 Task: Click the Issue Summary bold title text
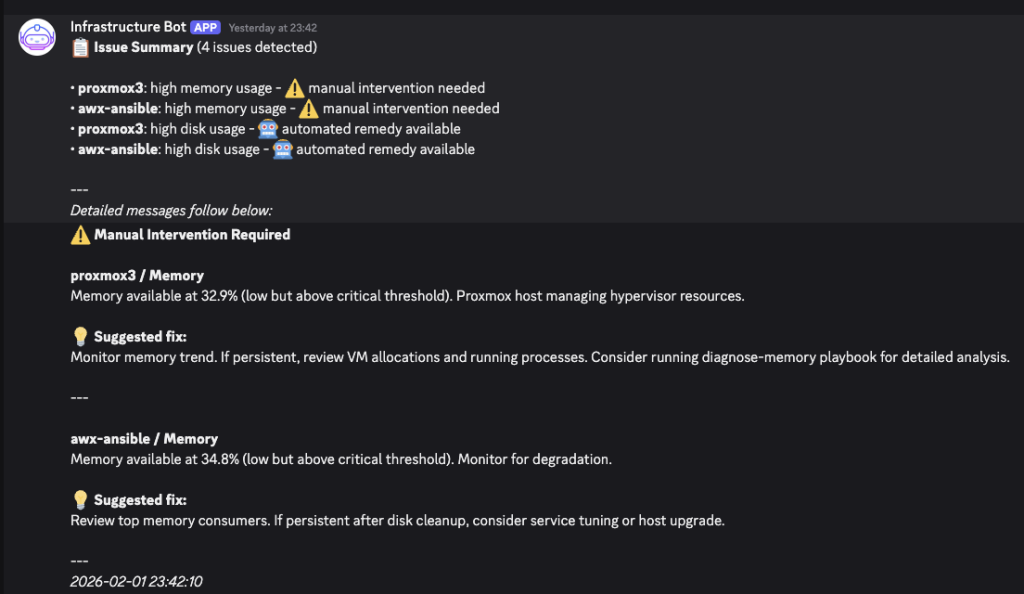pos(145,47)
